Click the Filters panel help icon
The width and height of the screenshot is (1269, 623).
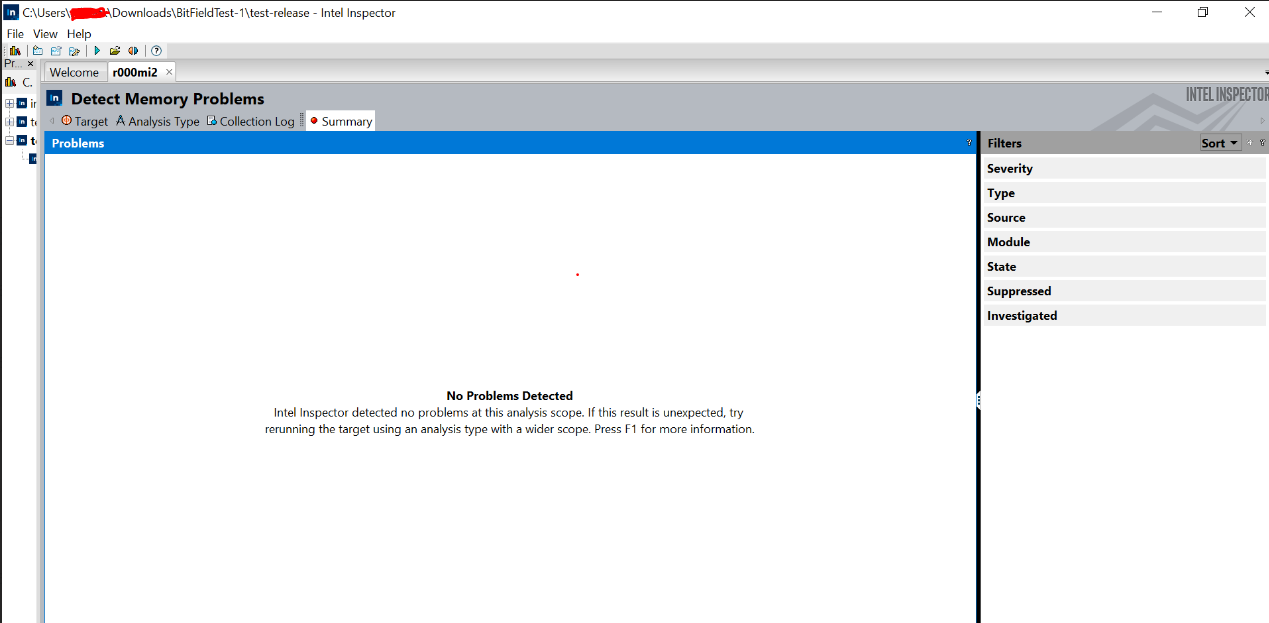pyautogui.click(x=1262, y=143)
